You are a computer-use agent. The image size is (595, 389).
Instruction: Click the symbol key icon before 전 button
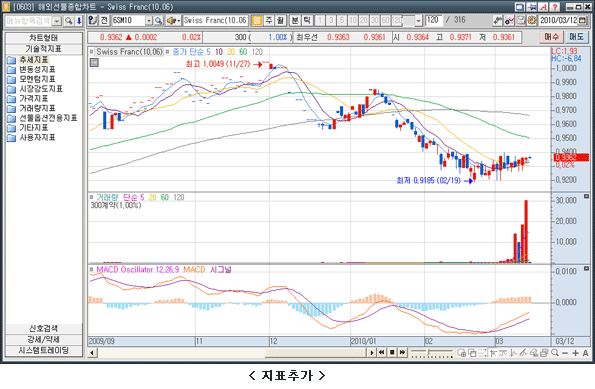click(92, 20)
